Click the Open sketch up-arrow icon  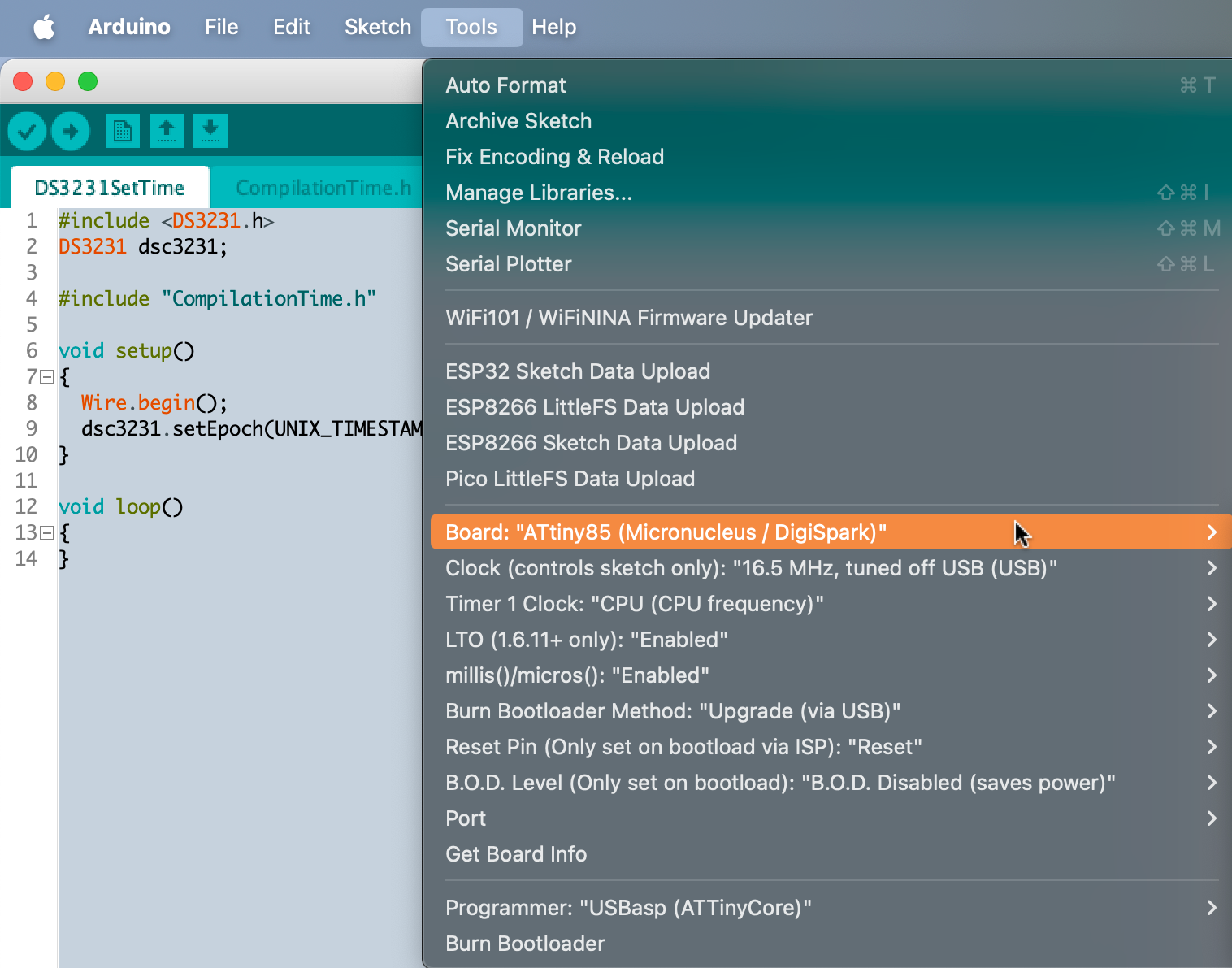(167, 131)
